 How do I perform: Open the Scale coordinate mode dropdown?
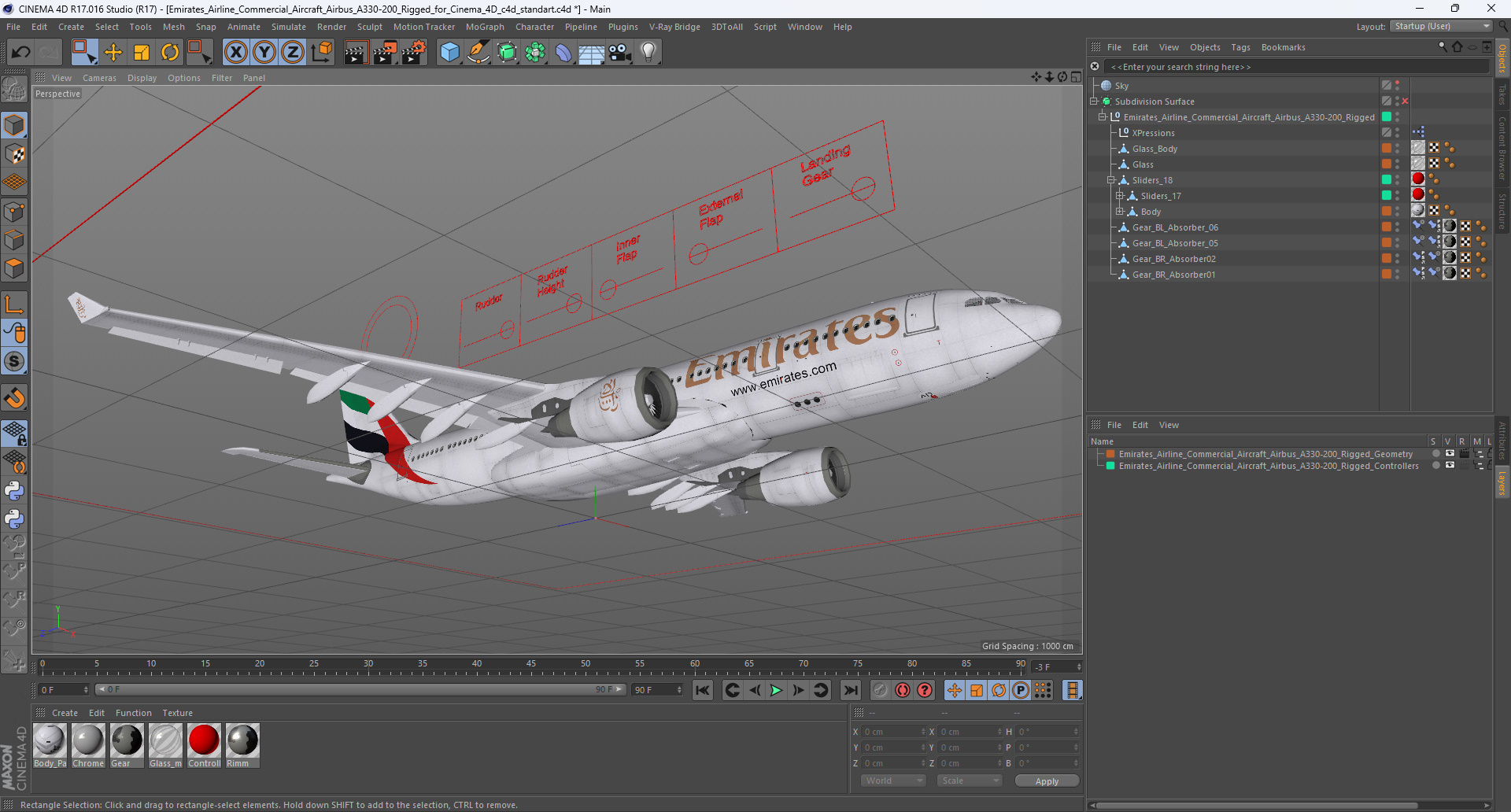point(970,781)
